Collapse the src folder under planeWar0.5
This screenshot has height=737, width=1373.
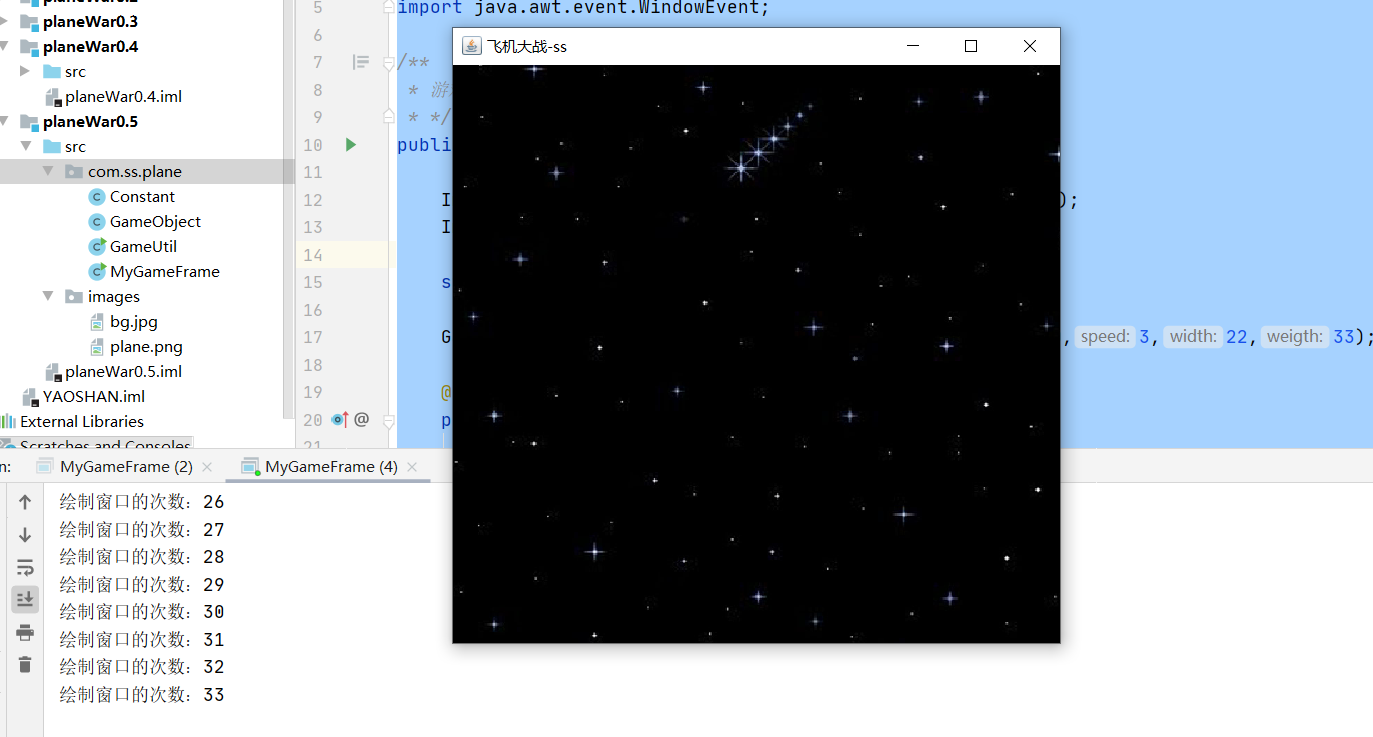coord(25,147)
